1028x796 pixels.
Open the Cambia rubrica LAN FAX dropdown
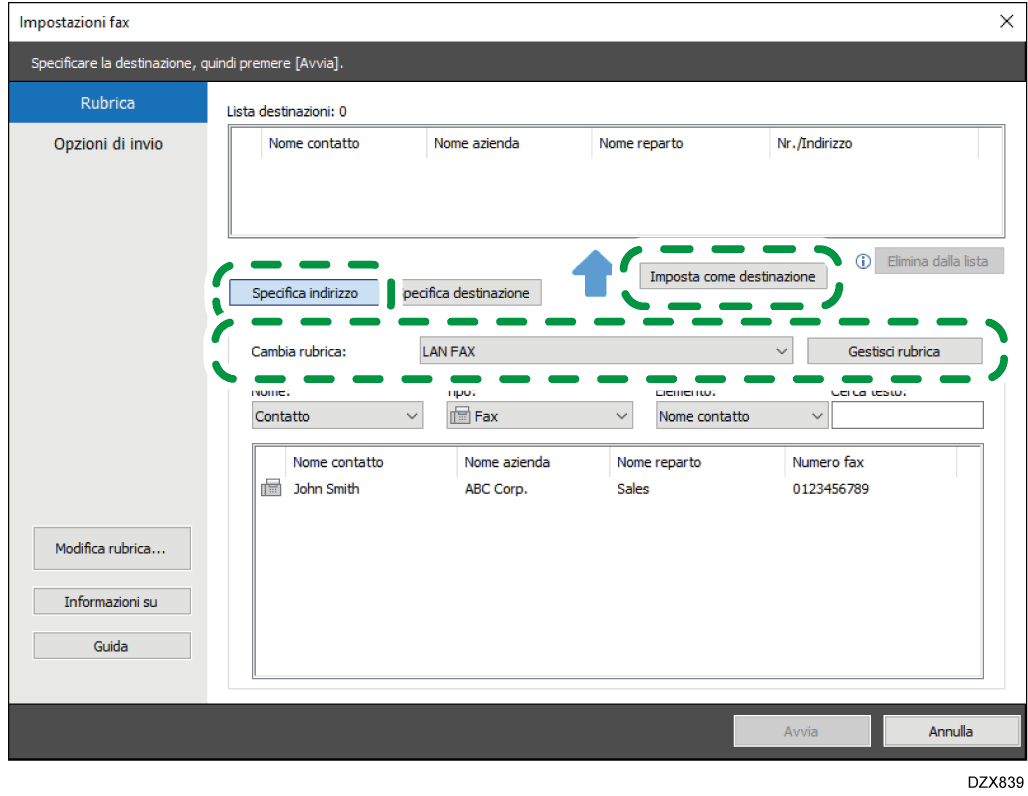click(x=606, y=351)
